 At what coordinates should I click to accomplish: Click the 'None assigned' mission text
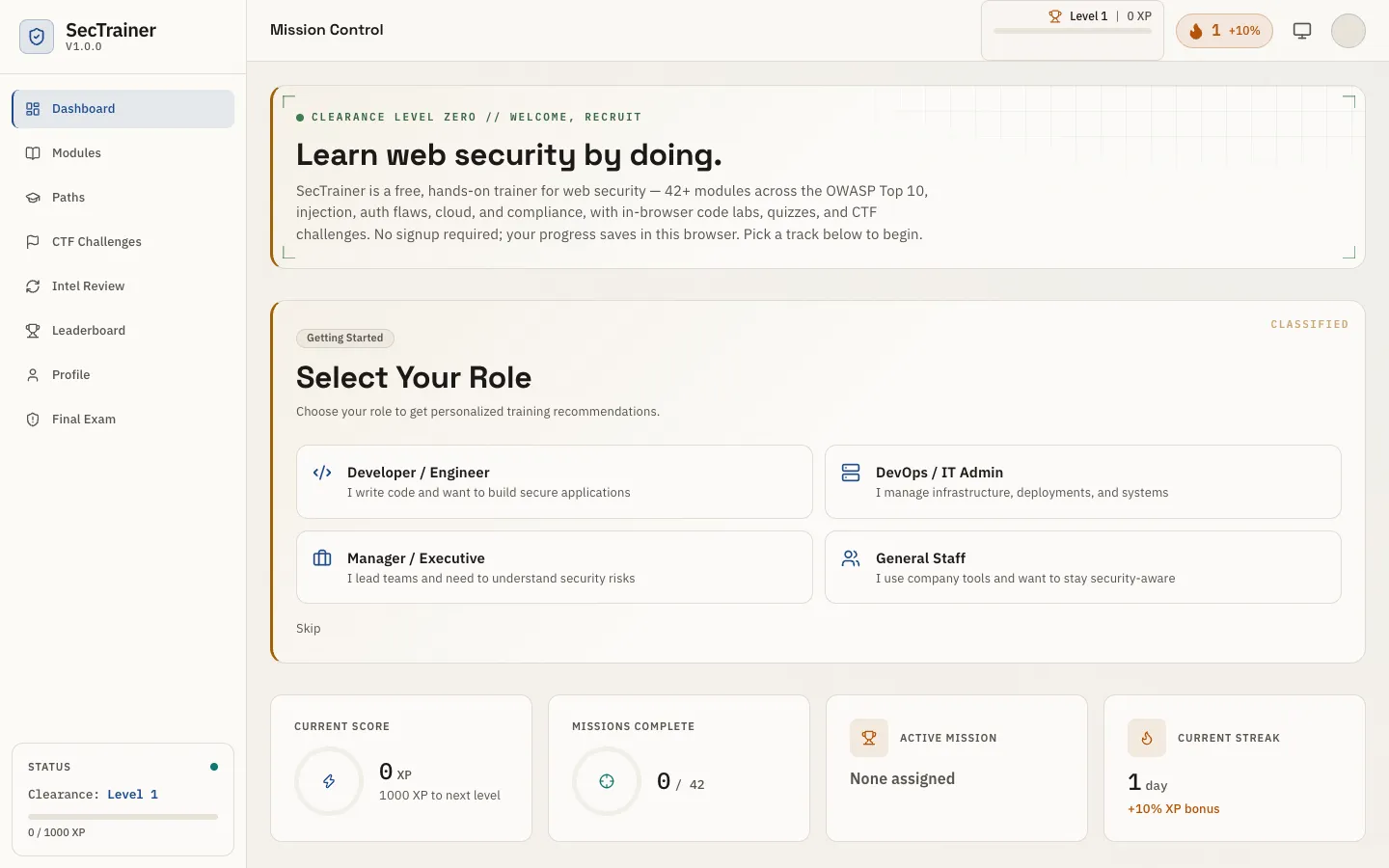[x=903, y=779]
